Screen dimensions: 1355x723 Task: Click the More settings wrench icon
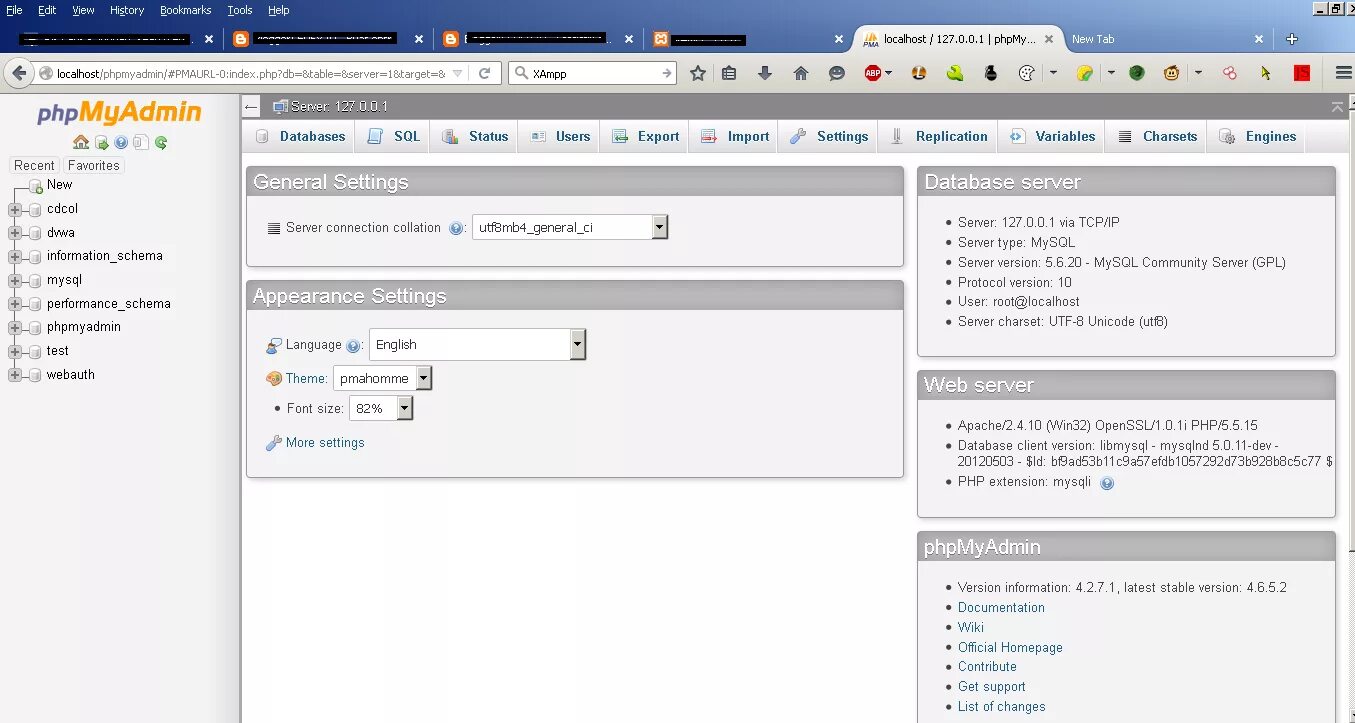tap(273, 443)
